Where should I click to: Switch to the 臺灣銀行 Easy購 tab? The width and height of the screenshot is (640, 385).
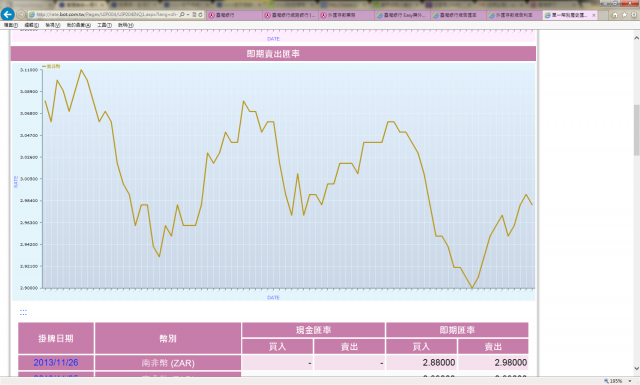[402, 15]
